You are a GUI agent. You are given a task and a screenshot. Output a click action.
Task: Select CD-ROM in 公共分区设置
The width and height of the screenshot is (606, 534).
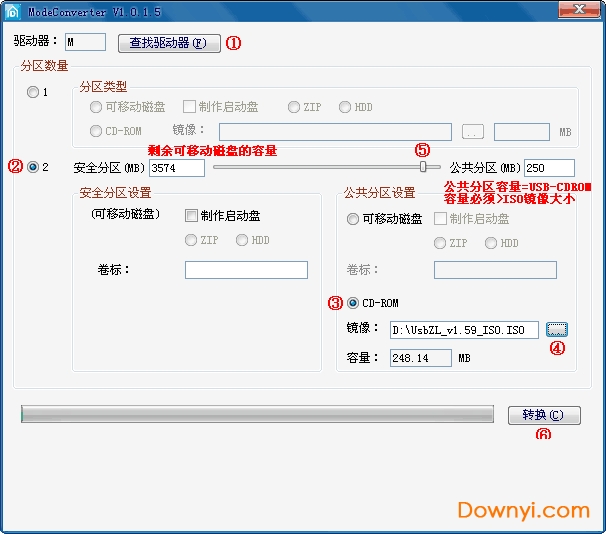(352, 303)
